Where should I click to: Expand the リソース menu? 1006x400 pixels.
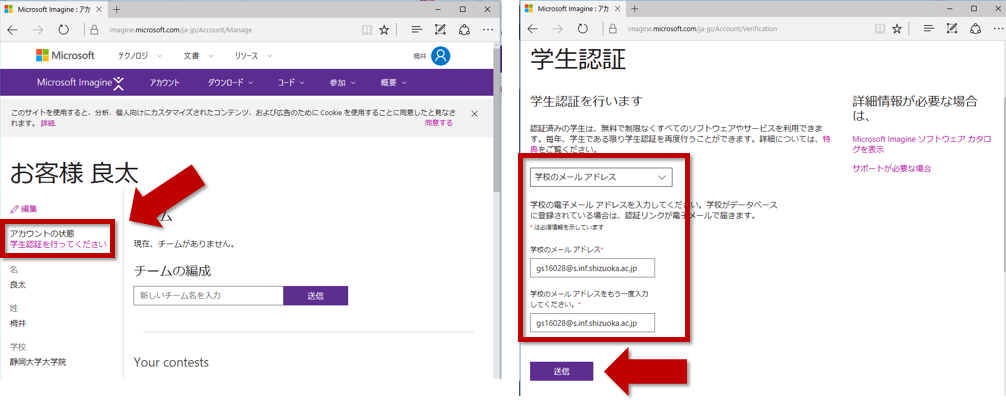253,56
